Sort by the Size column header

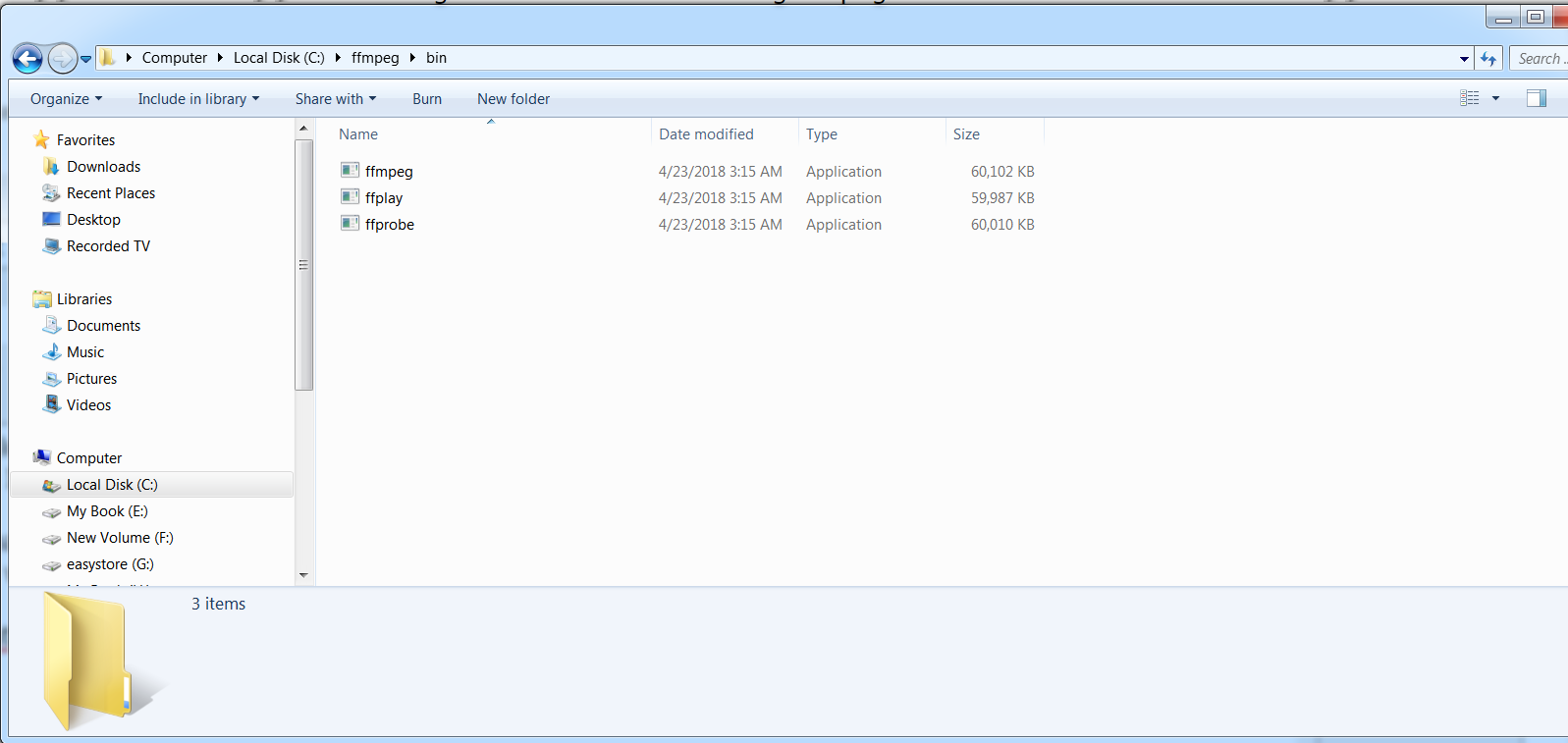[x=966, y=134]
